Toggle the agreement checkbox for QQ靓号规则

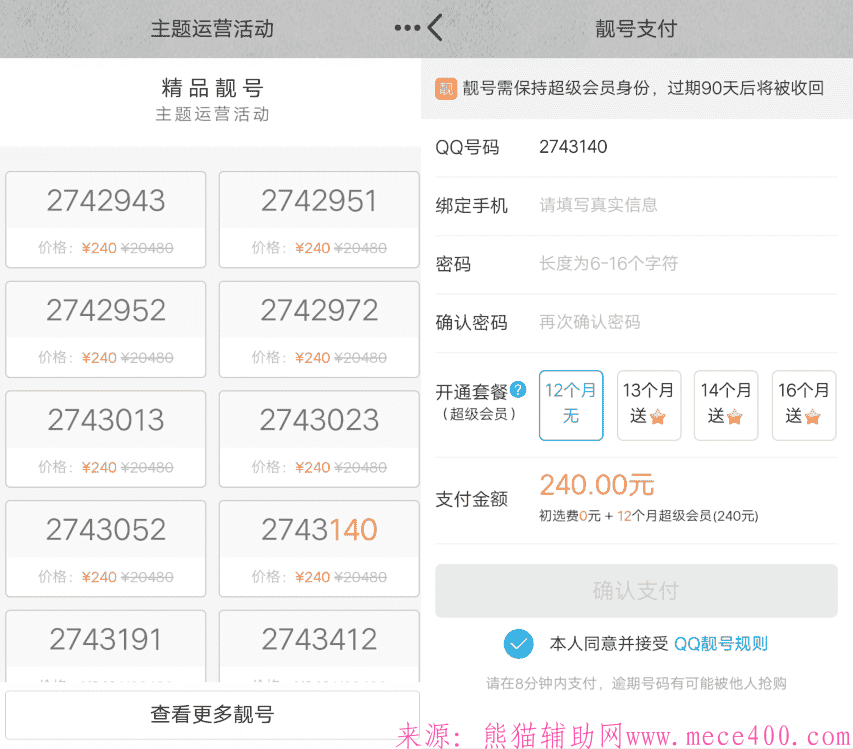point(518,643)
